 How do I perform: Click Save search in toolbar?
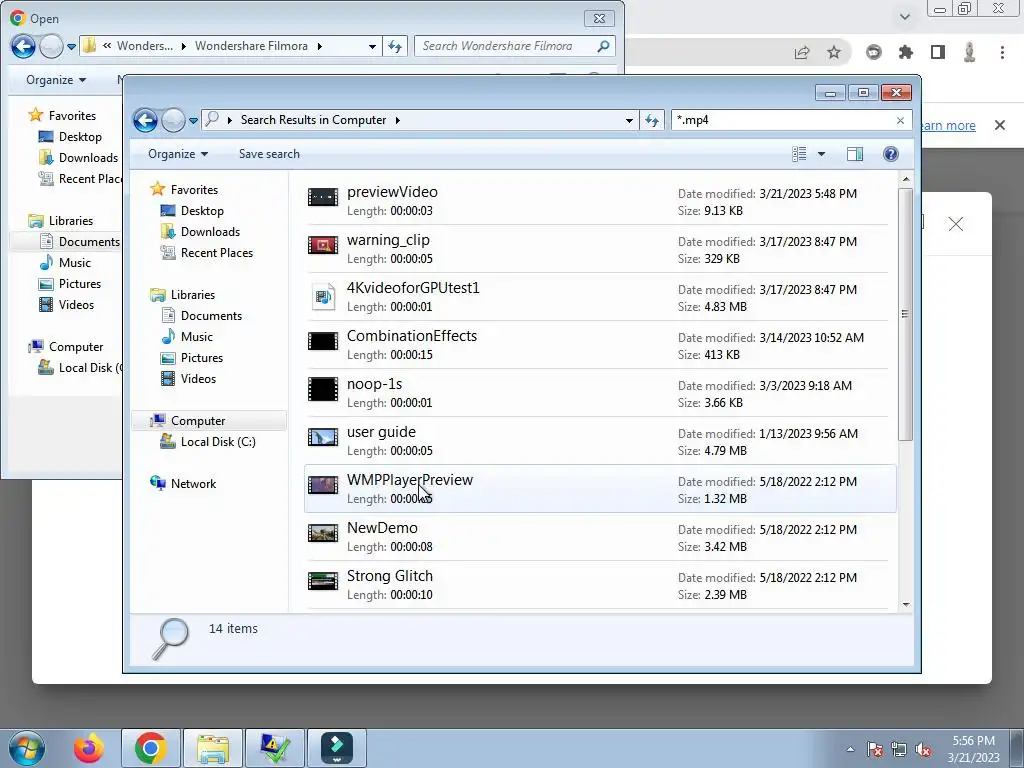click(x=269, y=154)
